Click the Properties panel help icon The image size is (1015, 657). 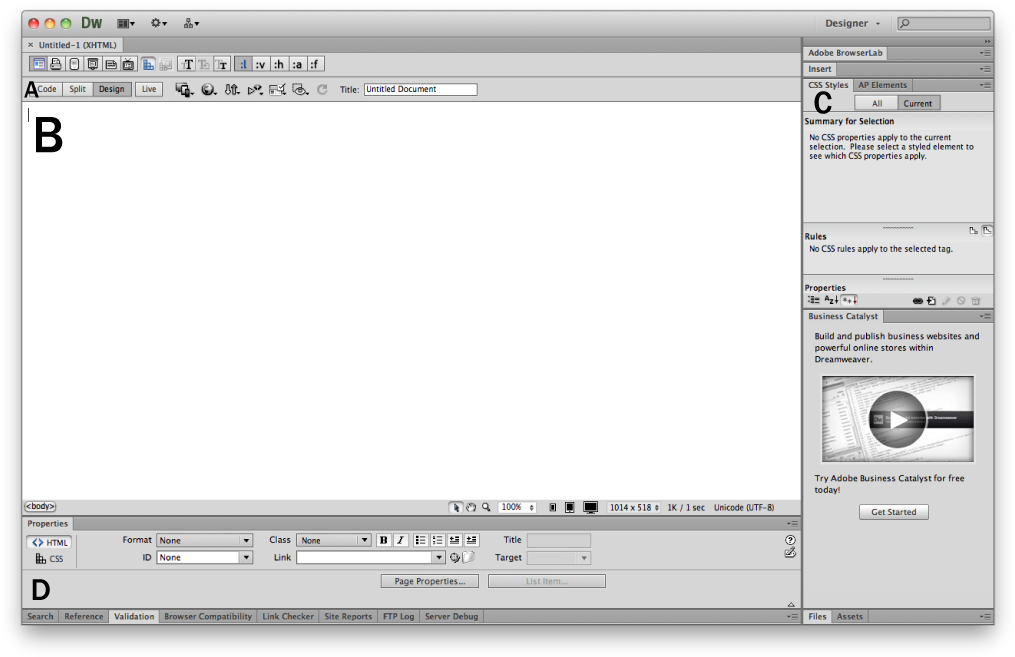(x=790, y=540)
